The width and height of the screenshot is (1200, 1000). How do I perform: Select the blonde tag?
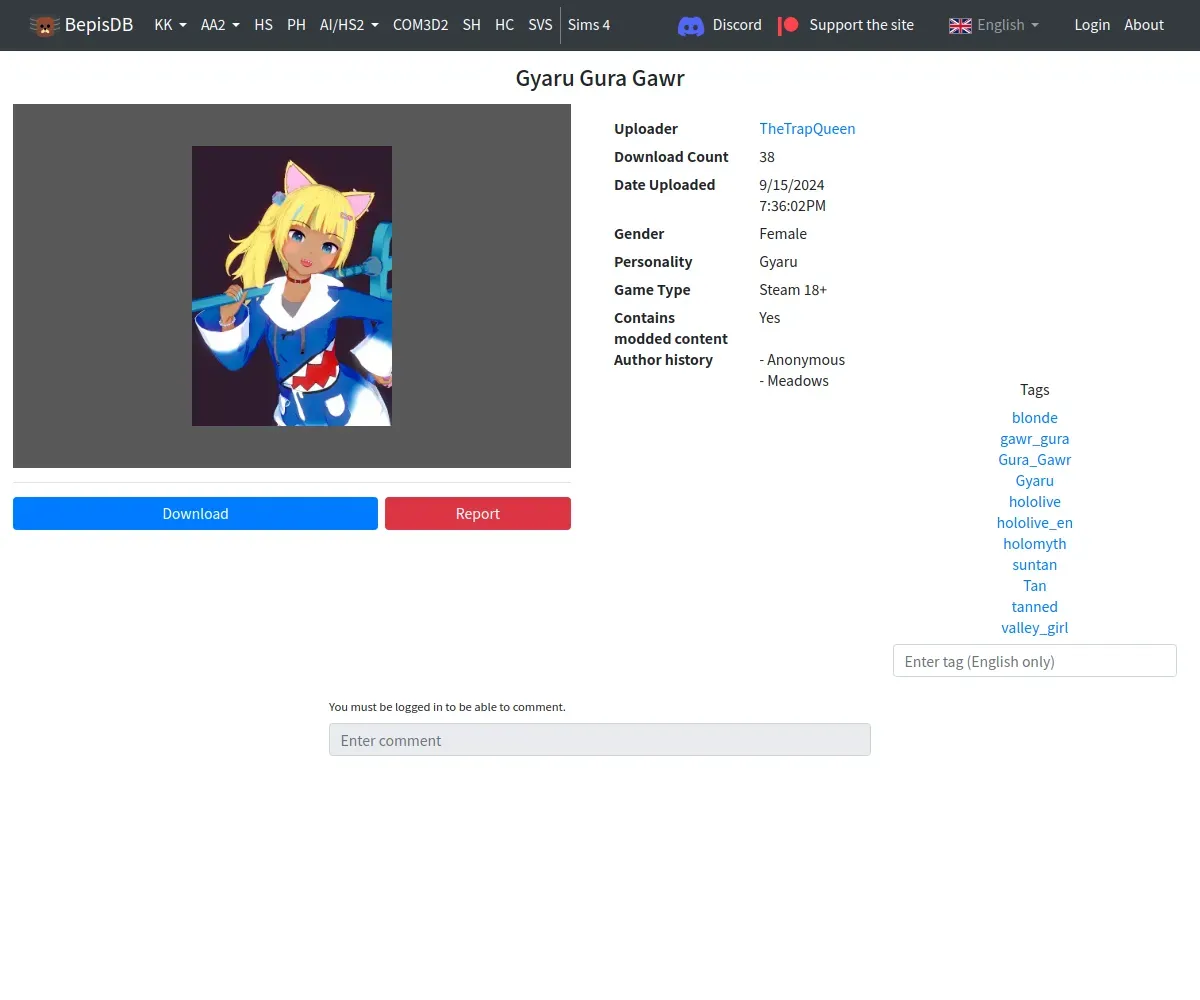tap(1034, 417)
